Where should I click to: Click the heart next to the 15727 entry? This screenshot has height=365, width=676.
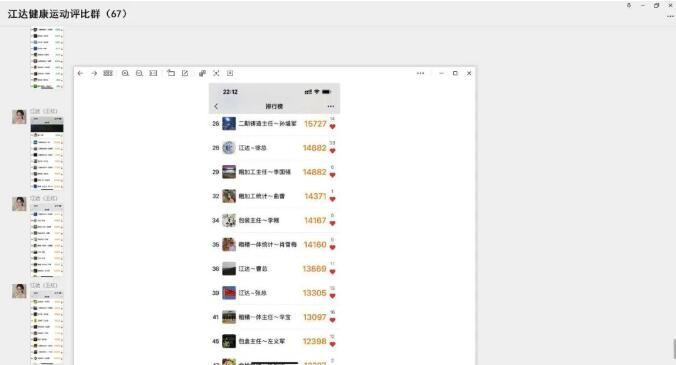(332, 126)
